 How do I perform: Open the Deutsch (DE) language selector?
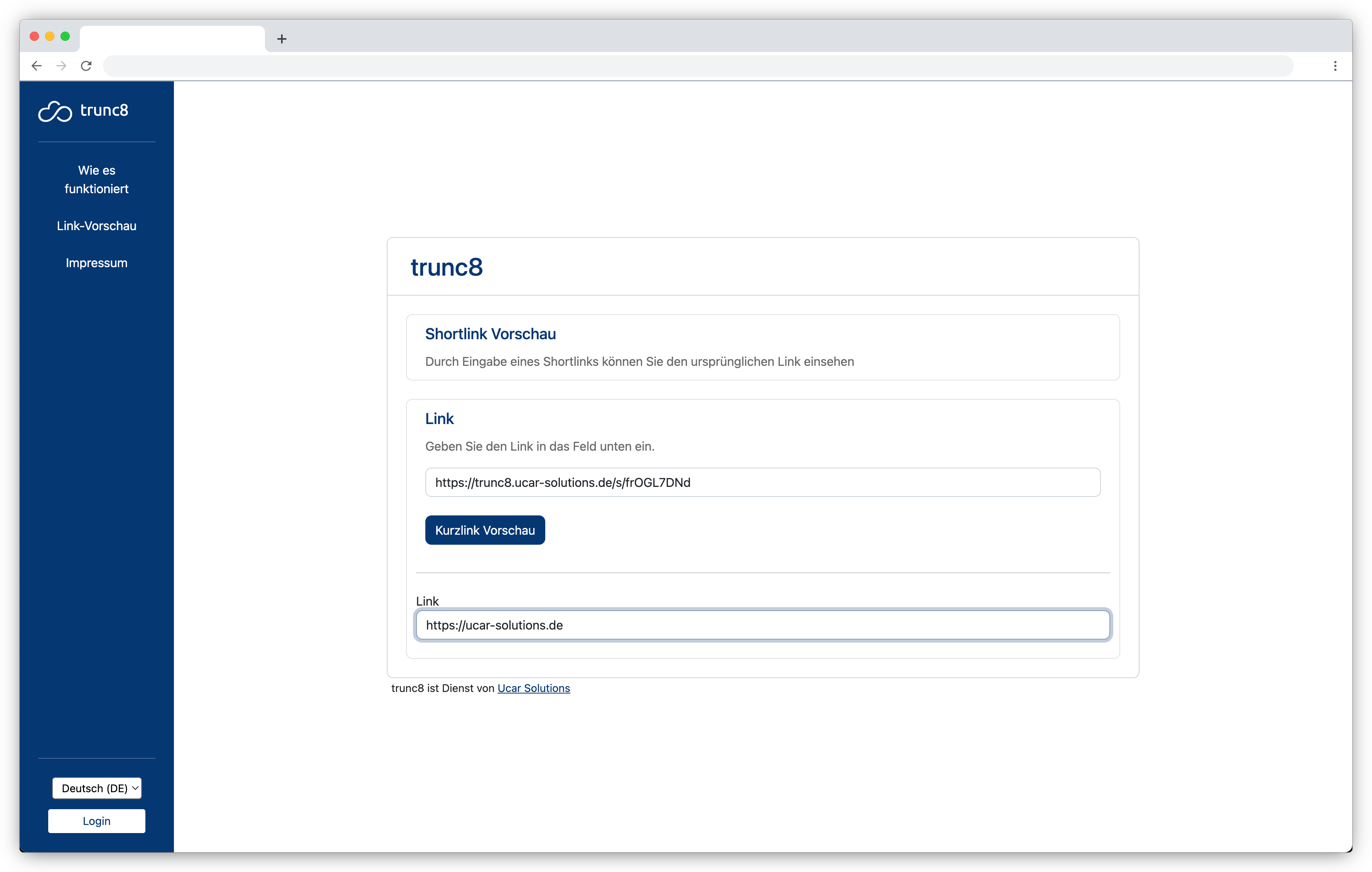[96, 788]
